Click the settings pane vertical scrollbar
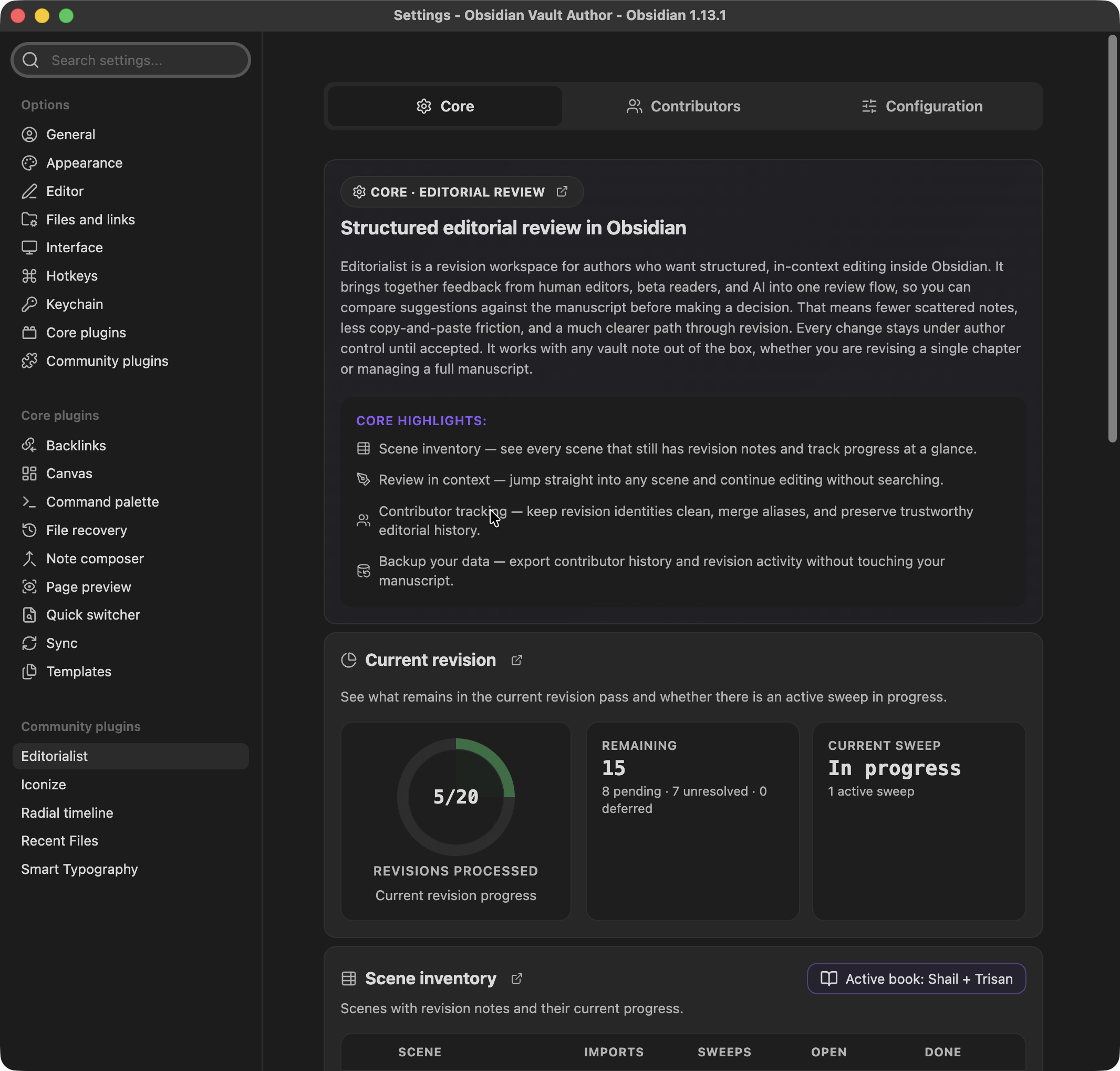The height and width of the screenshot is (1071, 1120). tap(1112, 238)
